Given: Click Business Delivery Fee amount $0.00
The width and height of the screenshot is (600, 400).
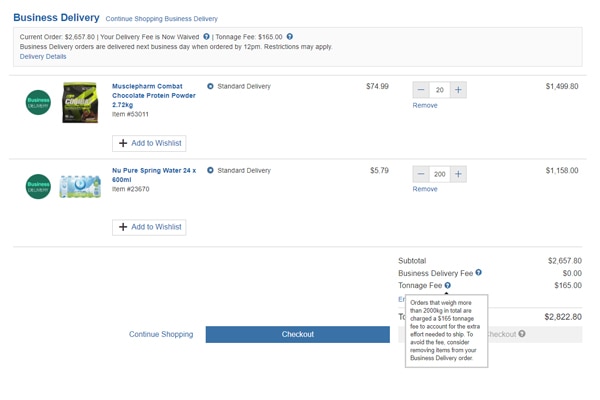Looking at the screenshot, I should (x=572, y=273).
